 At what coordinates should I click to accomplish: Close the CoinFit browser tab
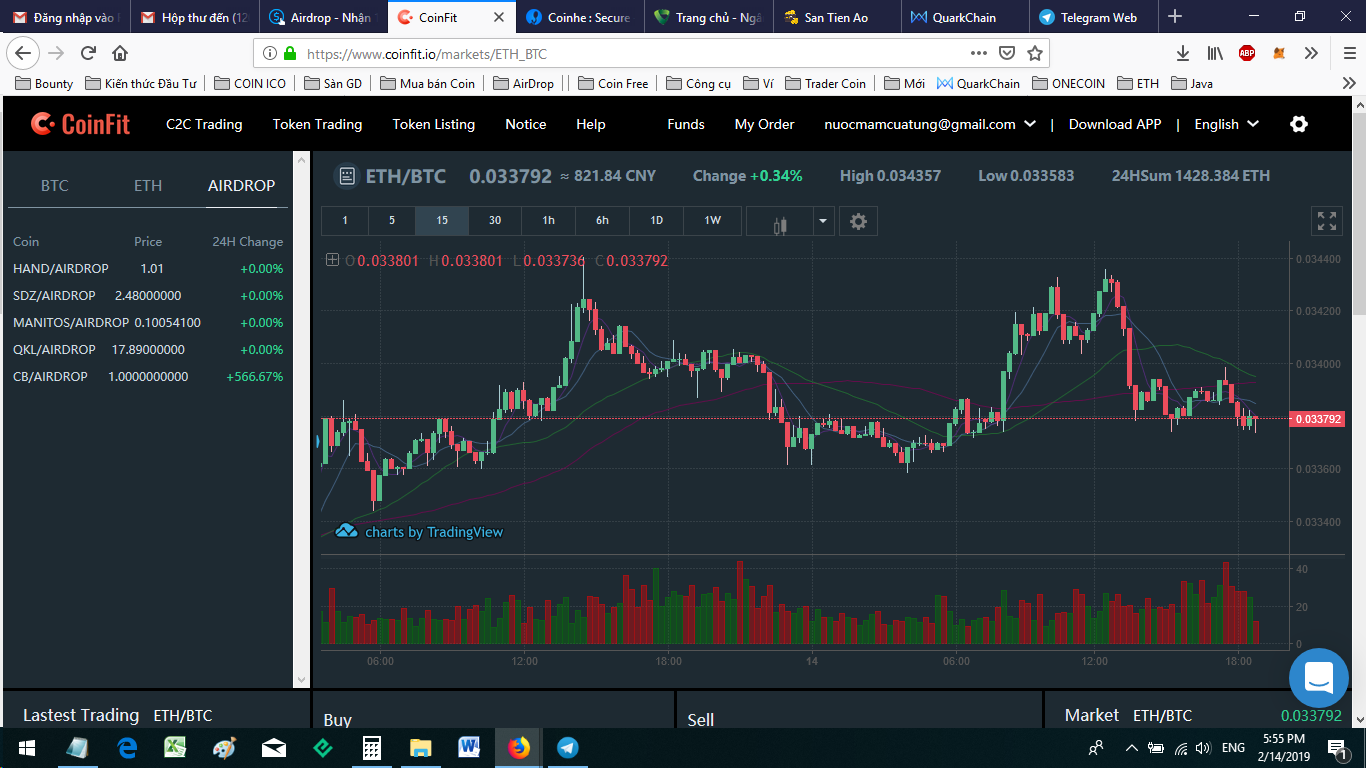click(x=499, y=17)
